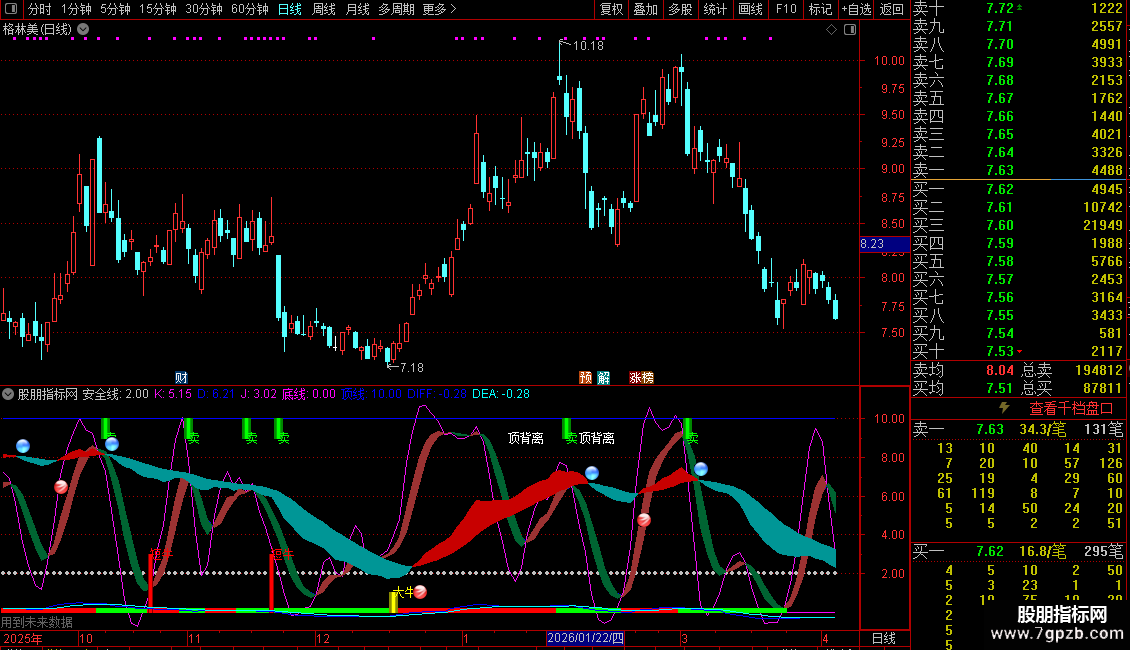Click the 财 finance marker icon

click(x=181, y=377)
